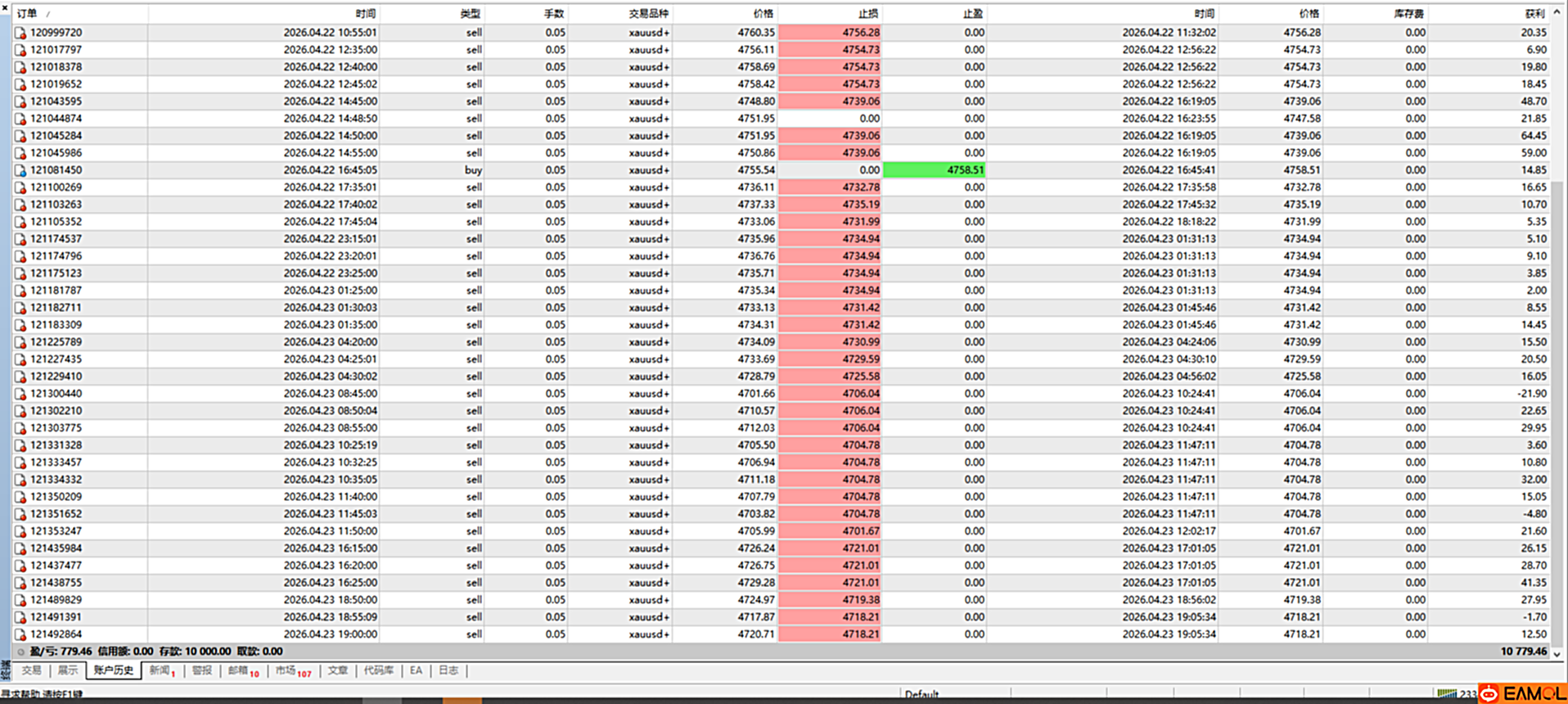
Task: Click the Default profile in status bar
Action: pos(921,694)
